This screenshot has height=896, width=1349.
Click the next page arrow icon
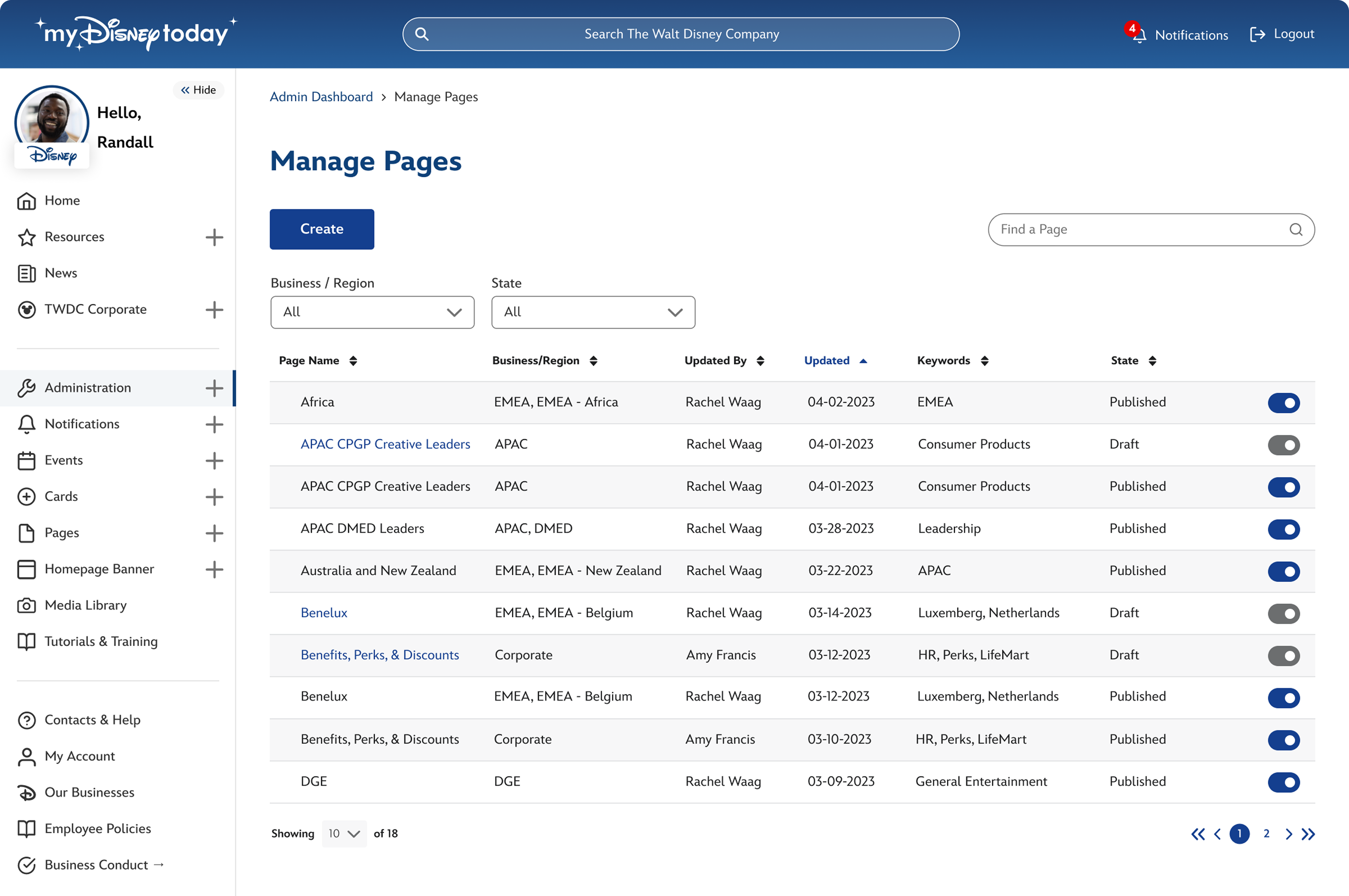point(1288,834)
